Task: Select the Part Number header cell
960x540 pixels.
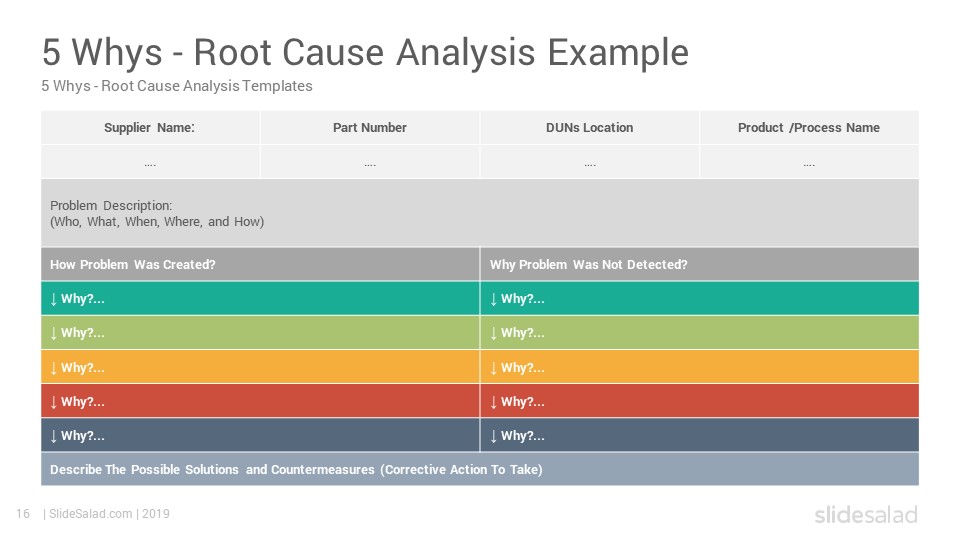Action: click(370, 127)
